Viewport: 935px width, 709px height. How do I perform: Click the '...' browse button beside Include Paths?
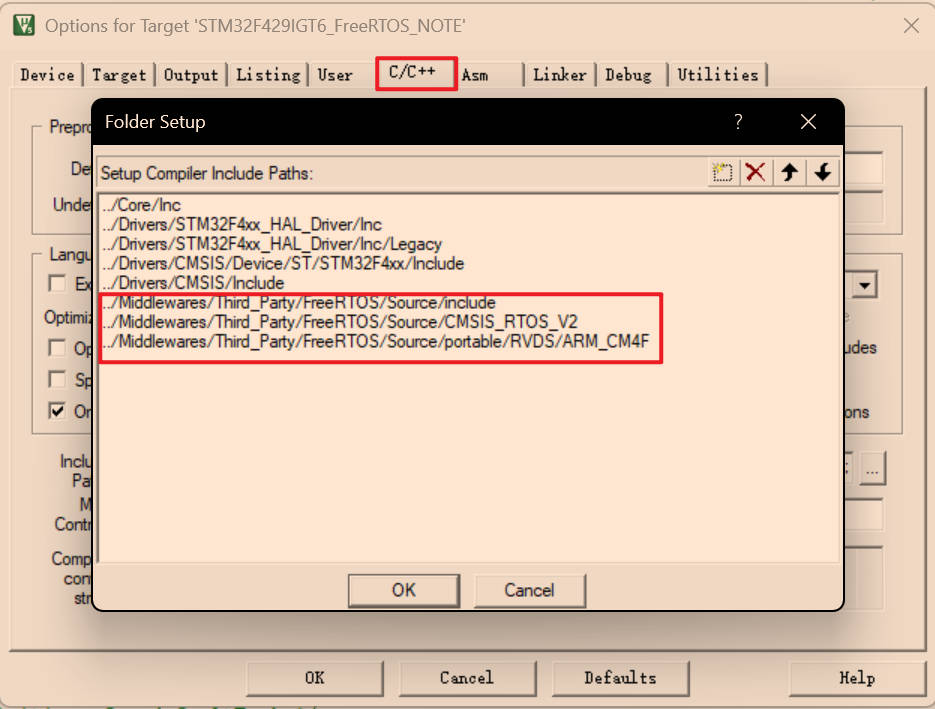pos(872,468)
